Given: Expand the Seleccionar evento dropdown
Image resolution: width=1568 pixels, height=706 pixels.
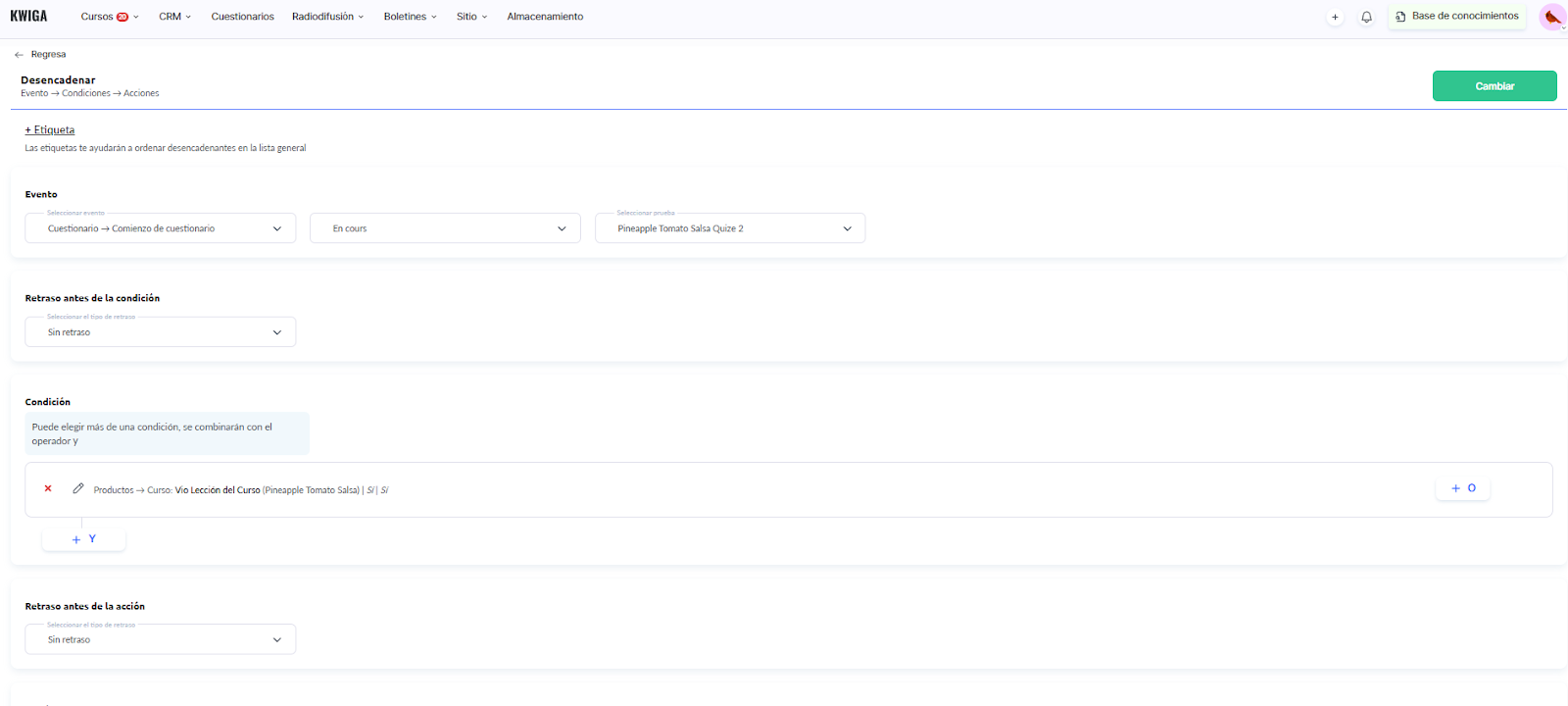Looking at the screenshot, I should click(x=161, y=228).
